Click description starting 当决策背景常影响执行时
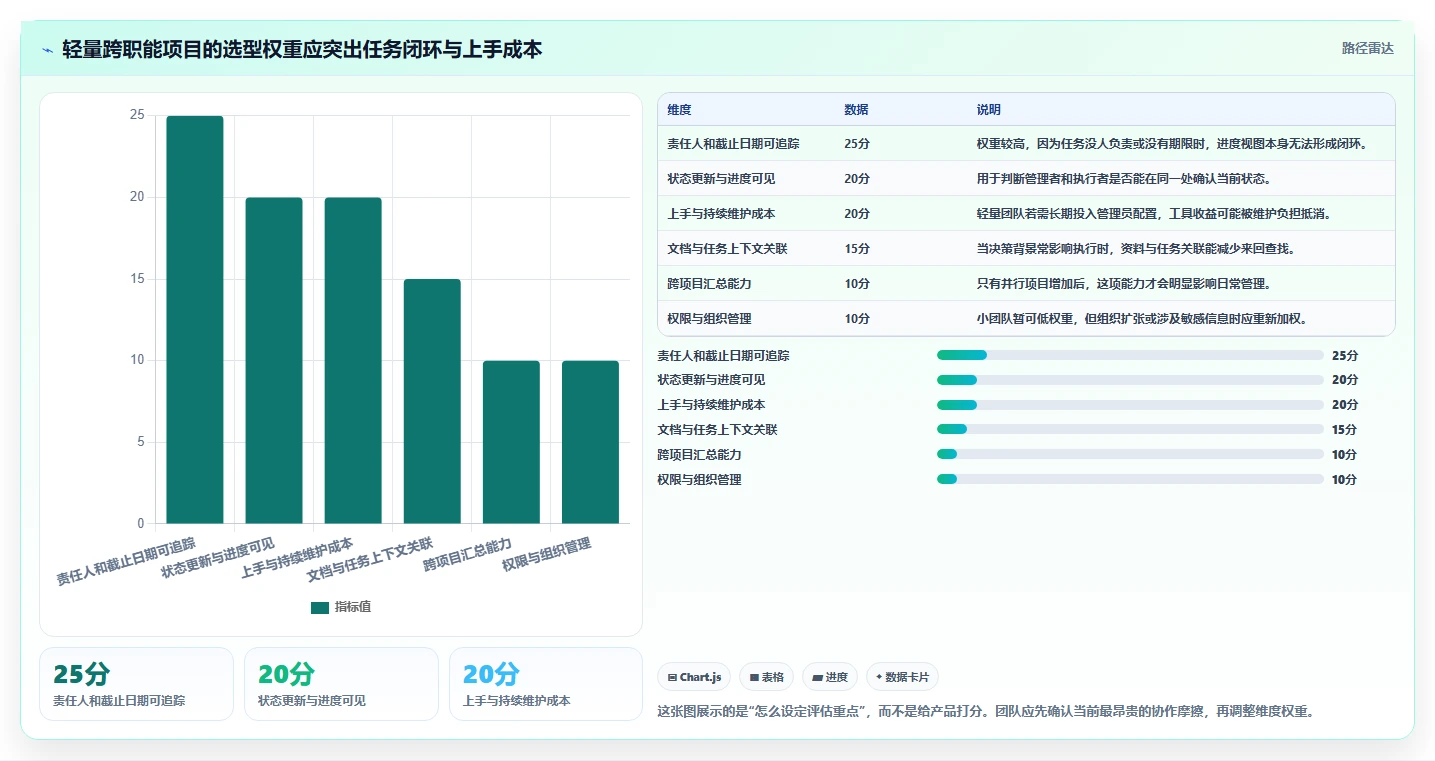 (1137, 249)
